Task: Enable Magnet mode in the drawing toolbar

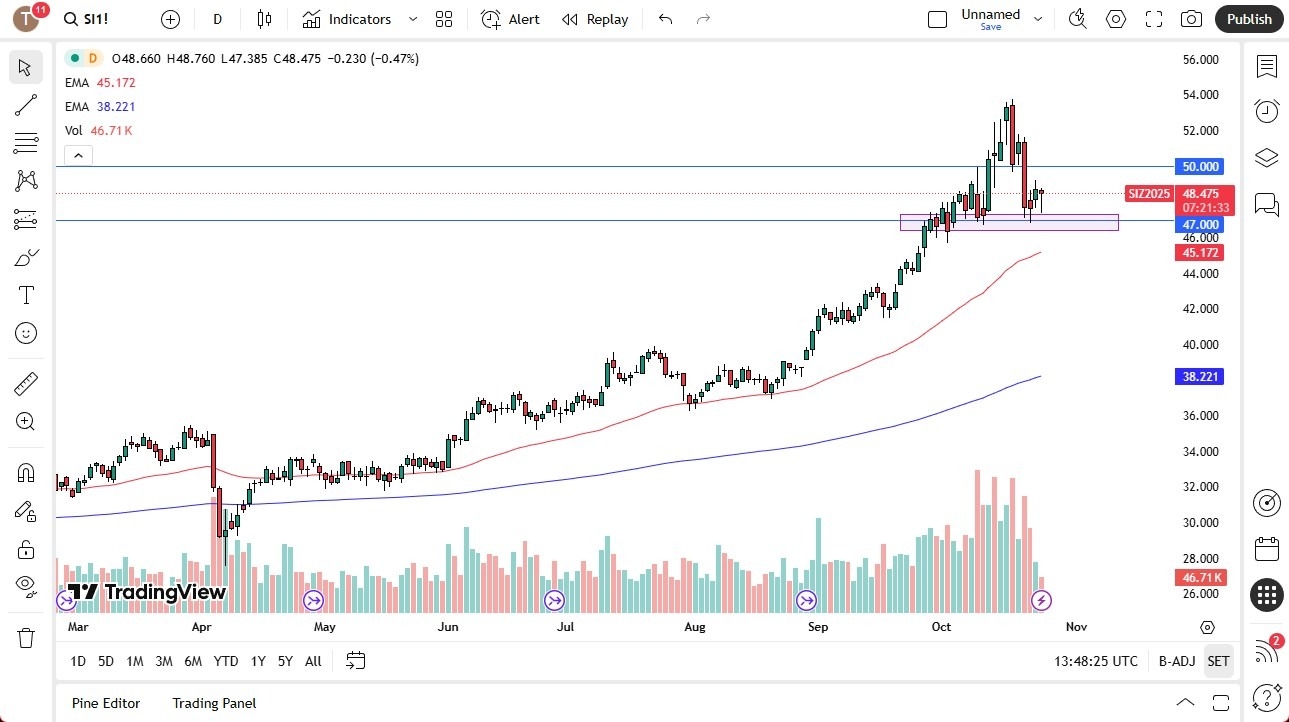Action: [x=26, y=472]
